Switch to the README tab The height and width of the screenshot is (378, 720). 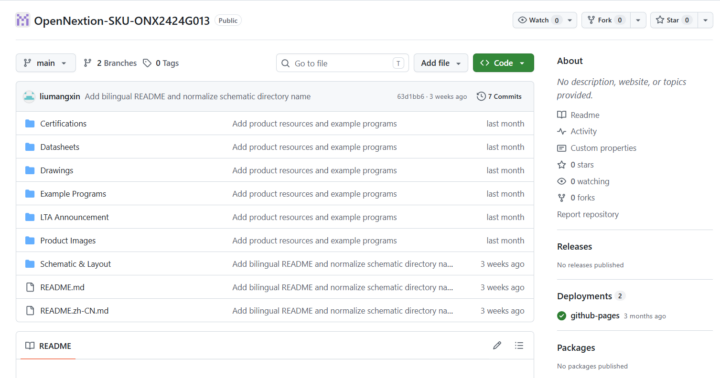48,346
